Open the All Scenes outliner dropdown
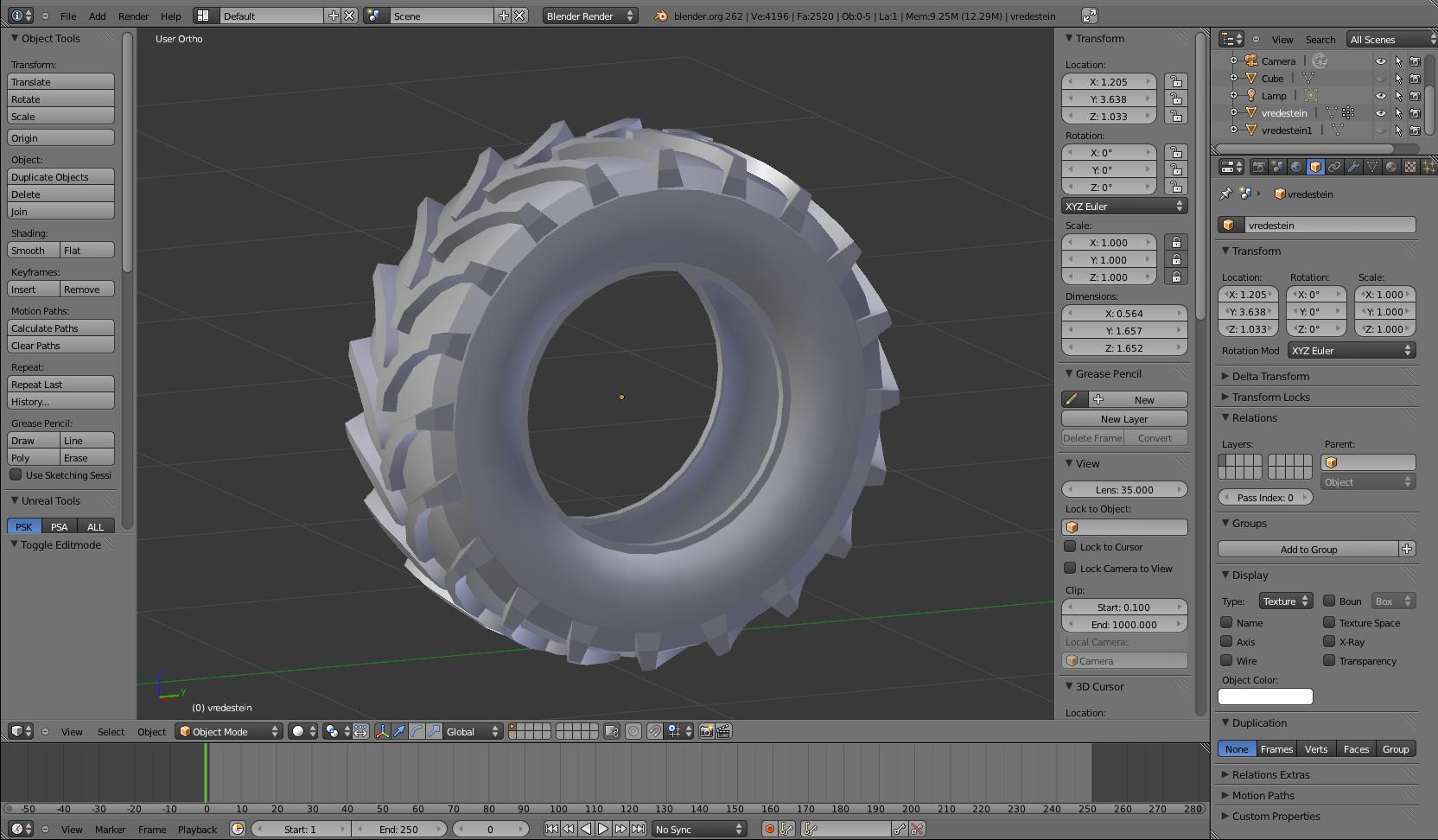Viewport: 1438px width, 840px height. point(1390,39)
